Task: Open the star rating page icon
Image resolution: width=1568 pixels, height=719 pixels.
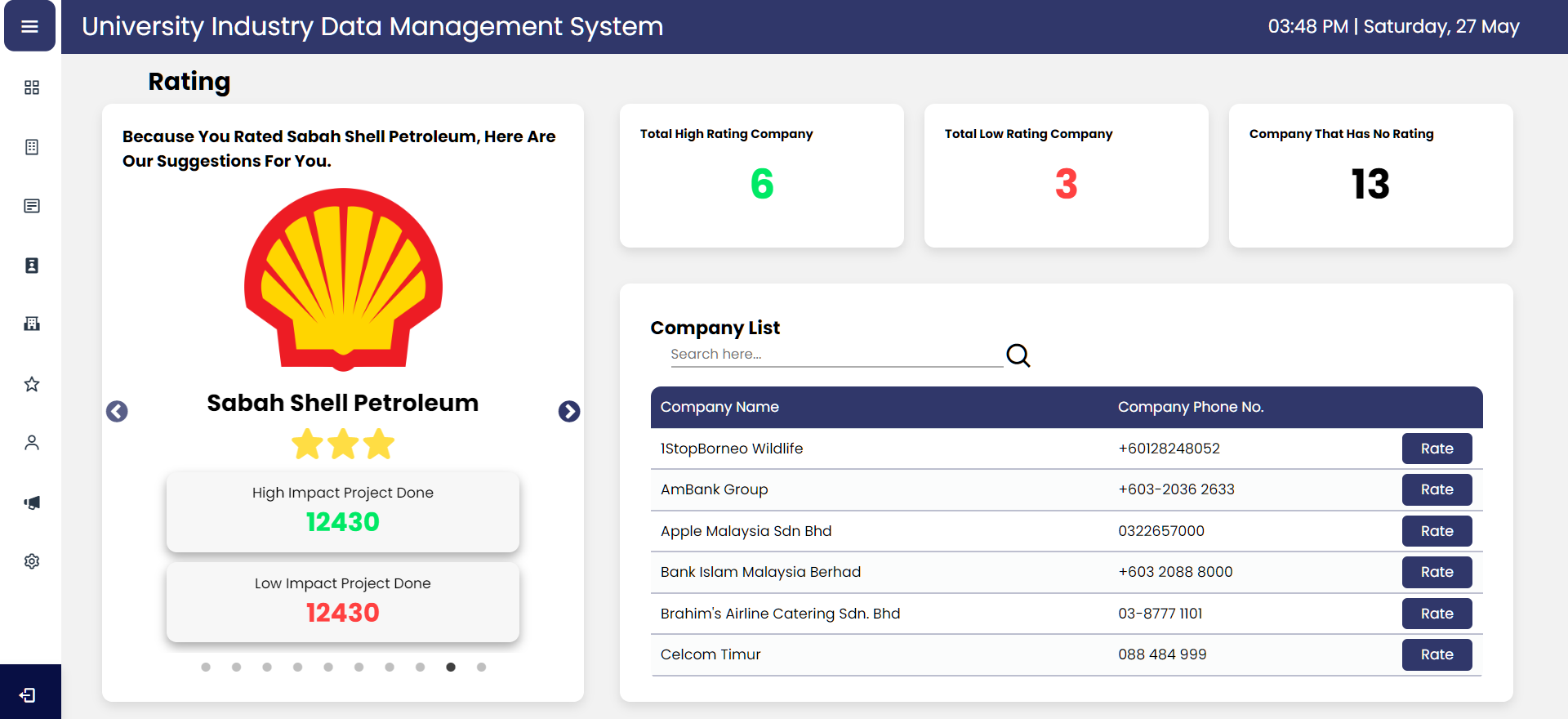Action: coord(32,384)
